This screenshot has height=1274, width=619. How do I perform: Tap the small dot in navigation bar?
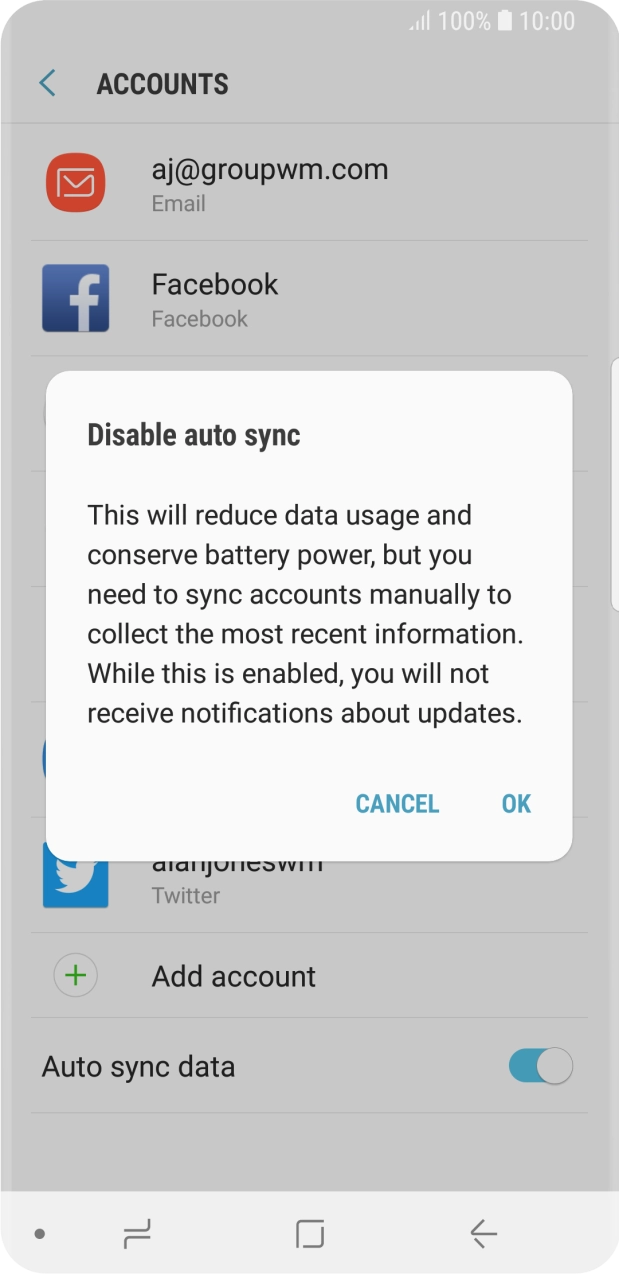[x=40, y=1234]
